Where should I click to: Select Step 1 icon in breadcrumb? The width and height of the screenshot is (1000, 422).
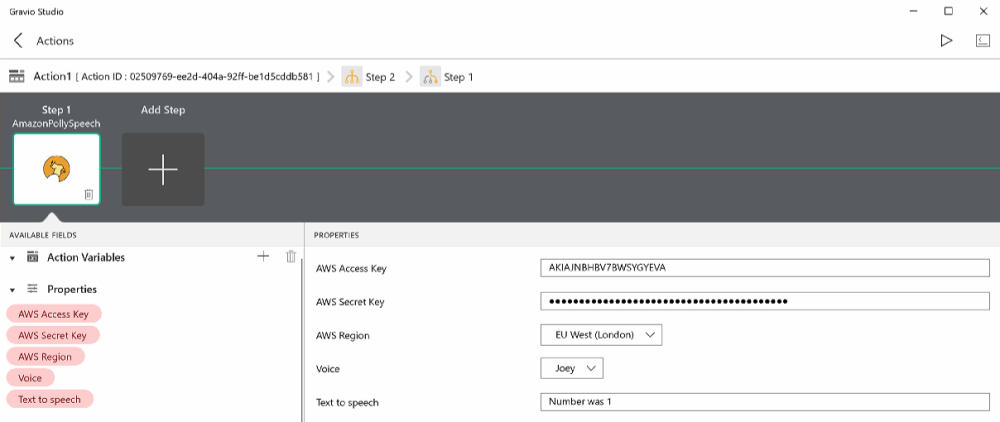point(430,77)
